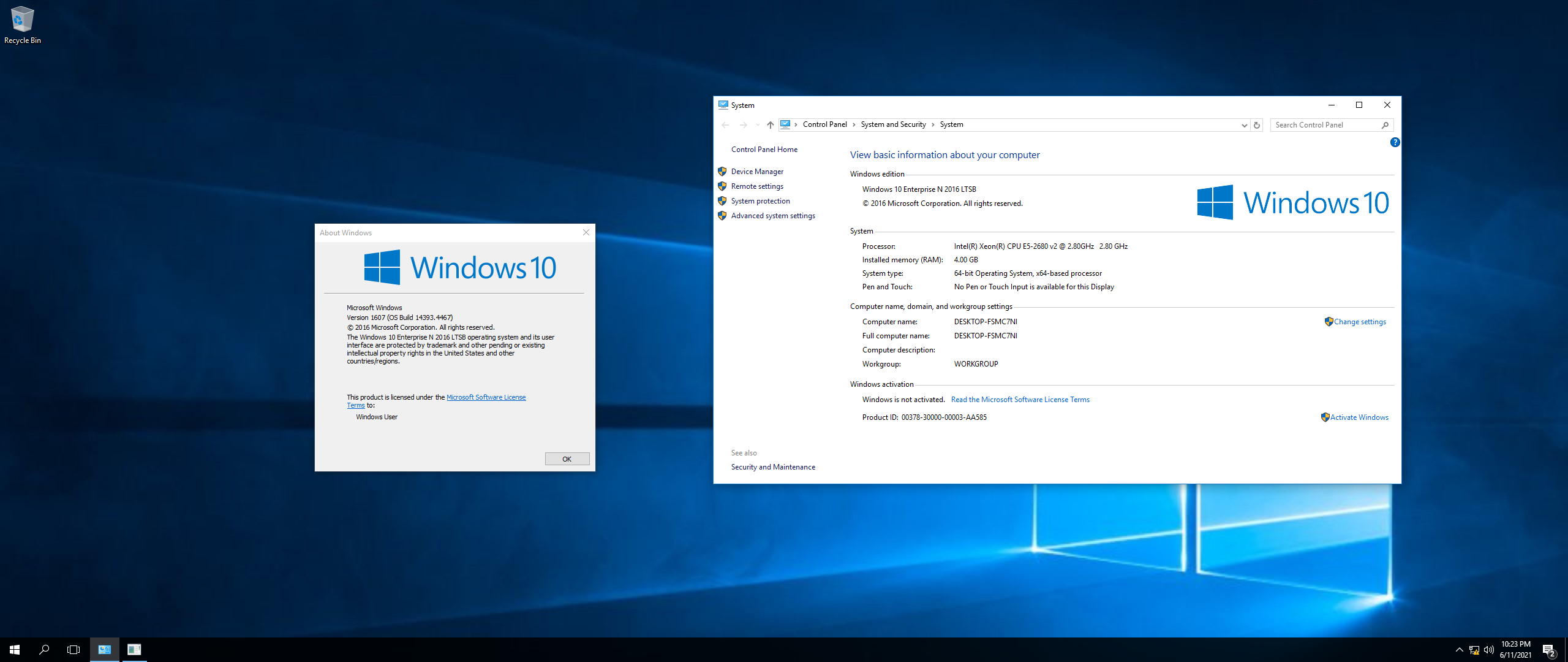Open network status tray icon

point(1474,650)
